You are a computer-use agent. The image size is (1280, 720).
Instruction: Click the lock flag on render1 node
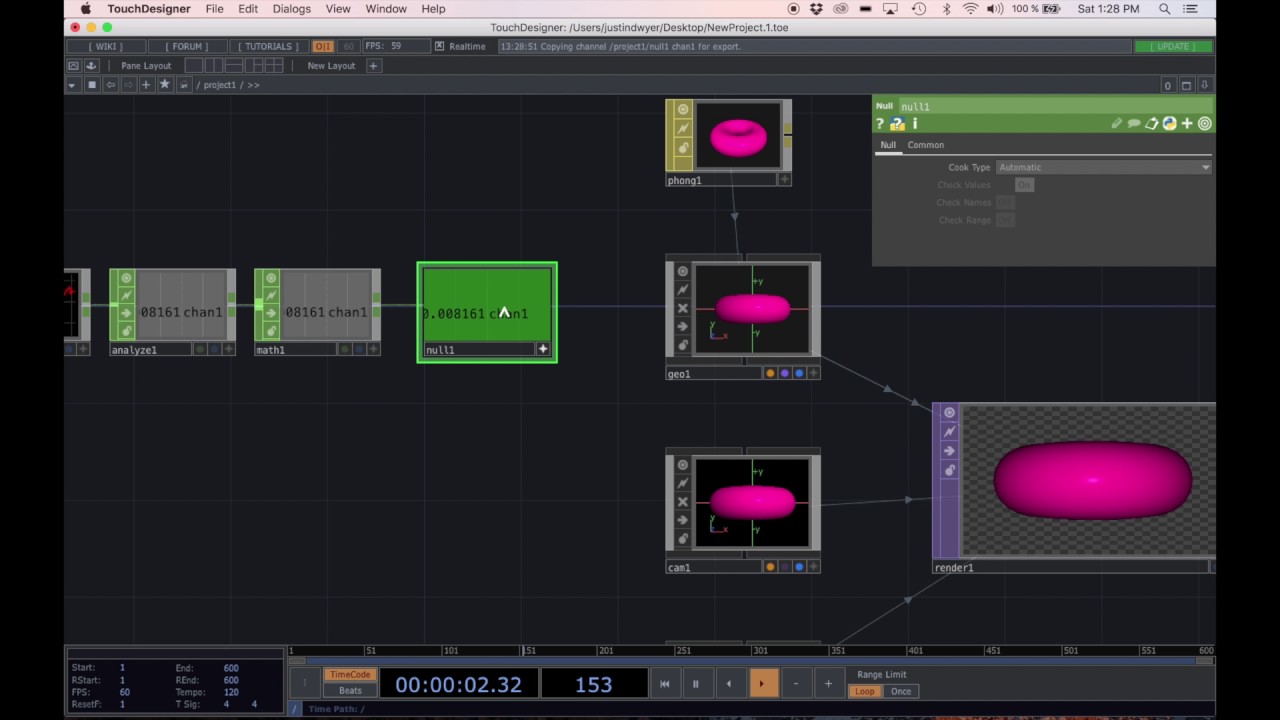click(x=949, y=470)
